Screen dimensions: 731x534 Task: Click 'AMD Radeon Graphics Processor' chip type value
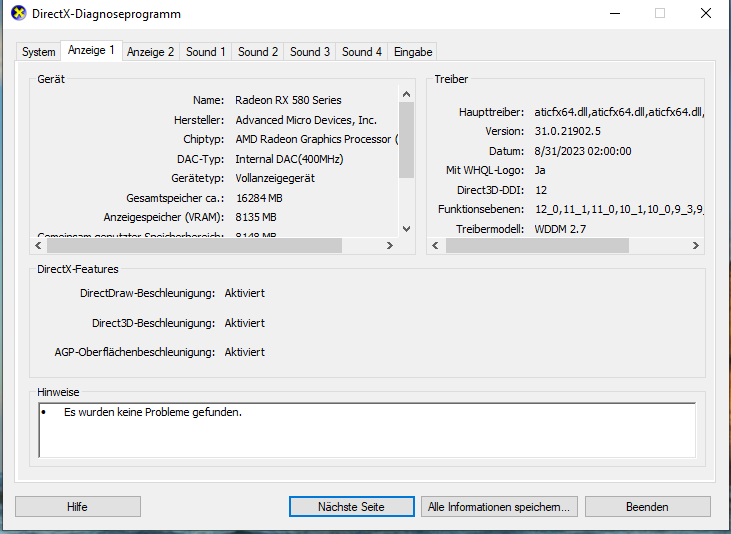click(317, 139)
